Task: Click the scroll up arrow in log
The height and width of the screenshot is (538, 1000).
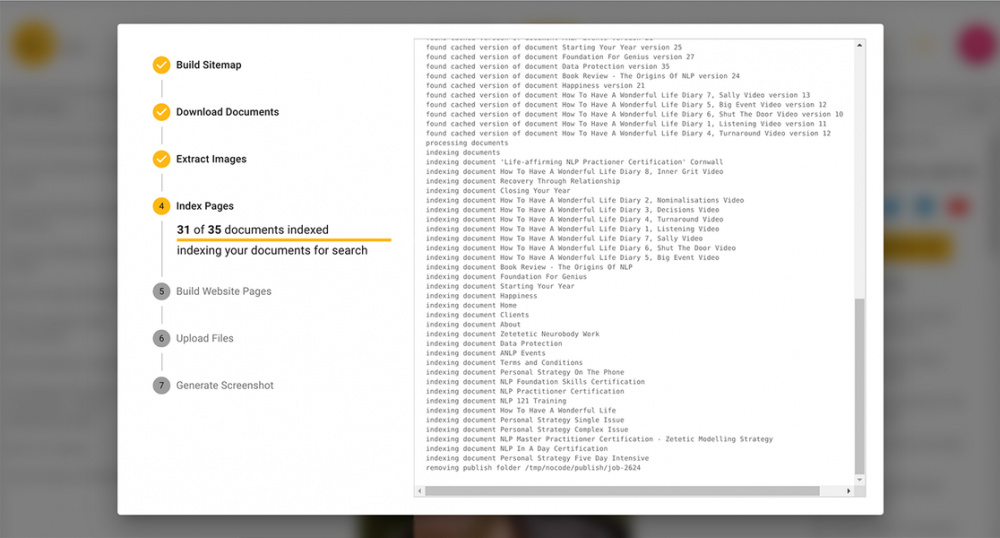Action: 859,45
